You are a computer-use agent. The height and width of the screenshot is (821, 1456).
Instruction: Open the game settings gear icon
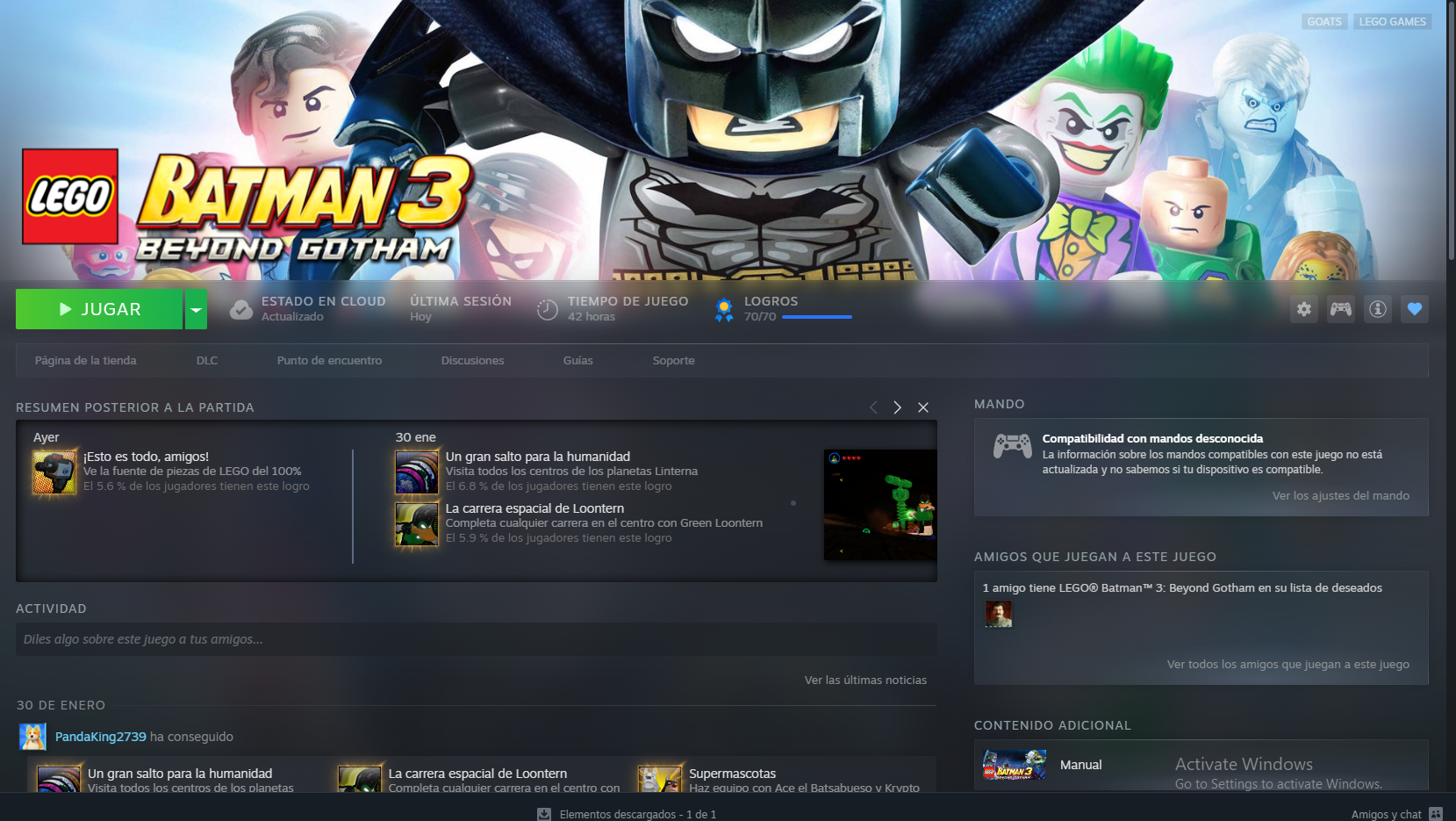1304,309
